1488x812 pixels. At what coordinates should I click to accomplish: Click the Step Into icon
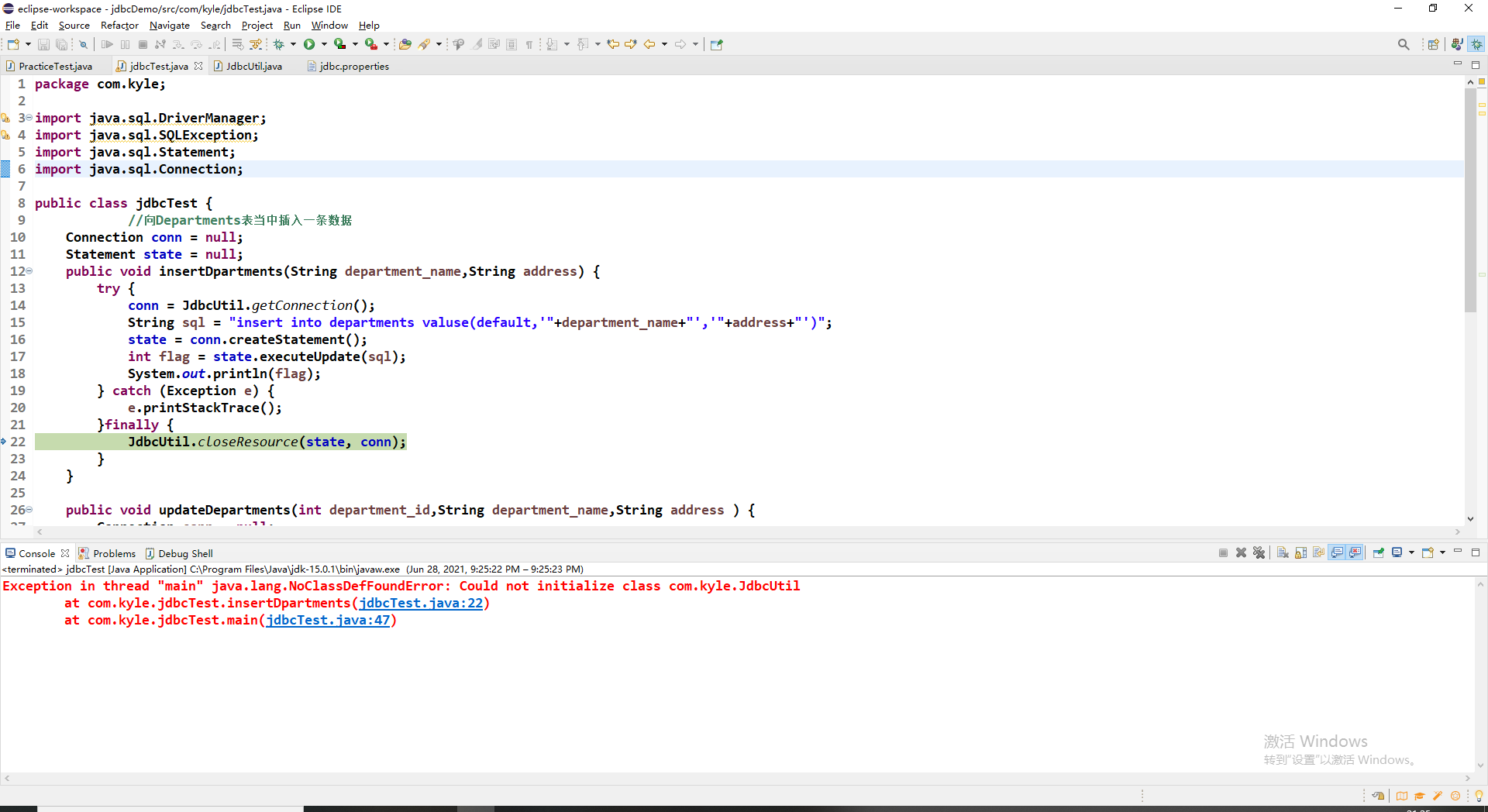(178, 44)
